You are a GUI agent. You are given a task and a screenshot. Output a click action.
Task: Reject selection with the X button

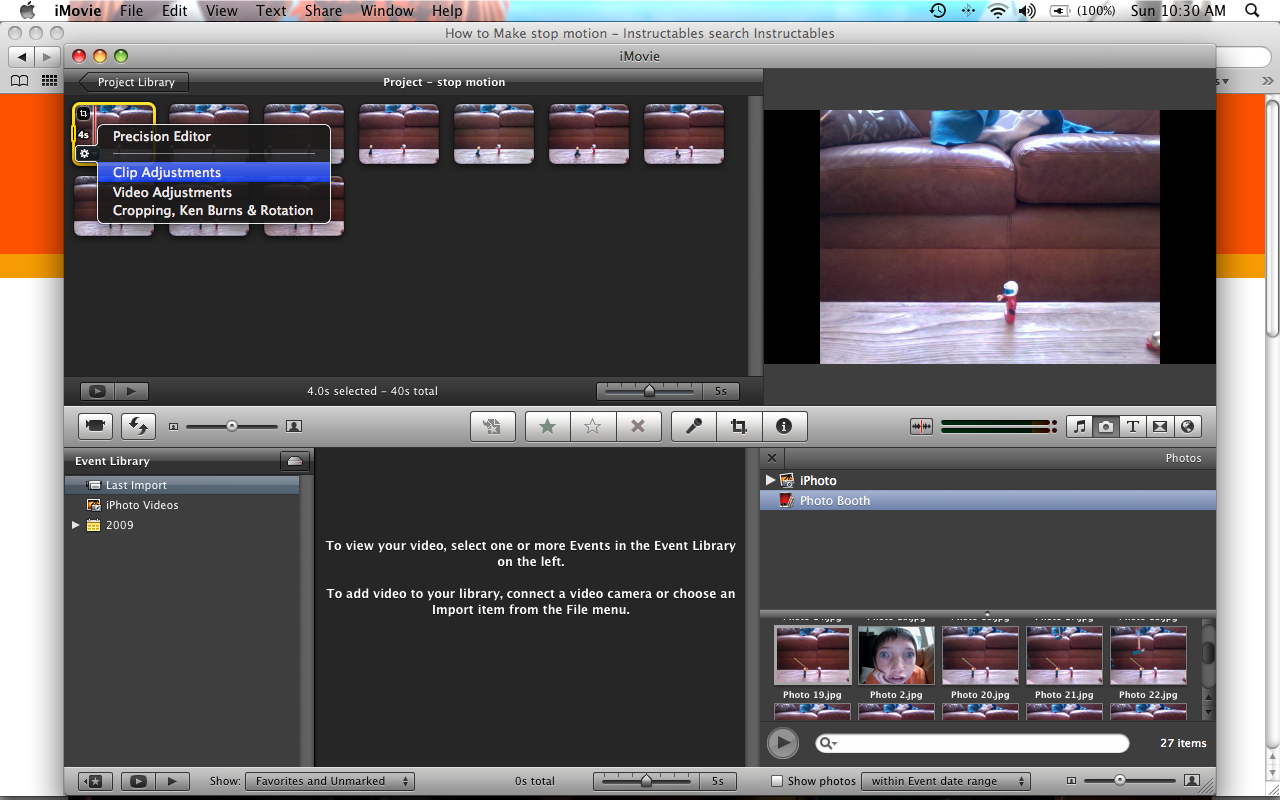coord(638,426)
